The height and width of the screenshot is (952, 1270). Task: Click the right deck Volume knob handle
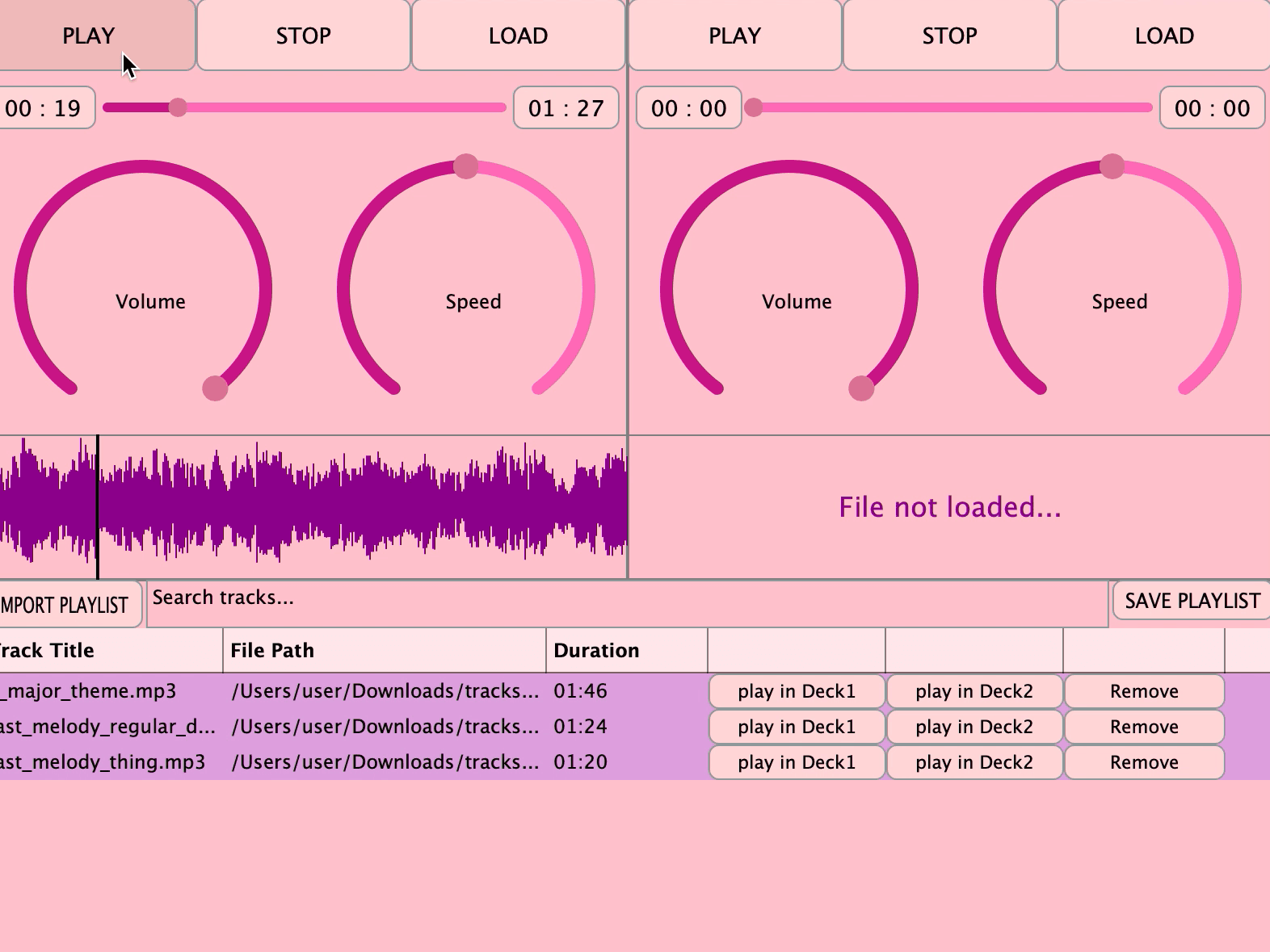pos(861,388)
